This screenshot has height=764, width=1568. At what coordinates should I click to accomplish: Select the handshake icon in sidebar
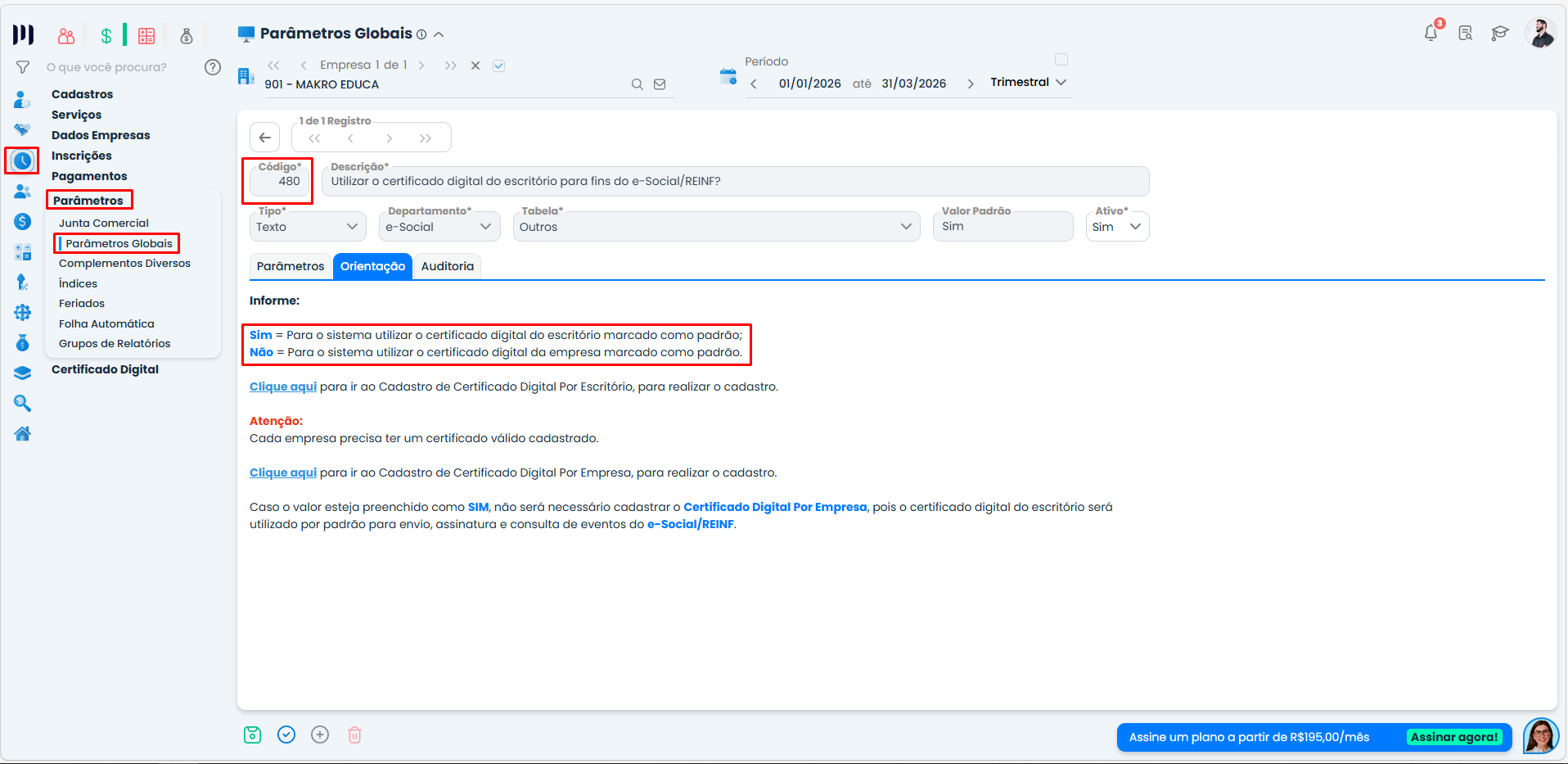coord(22,129)
